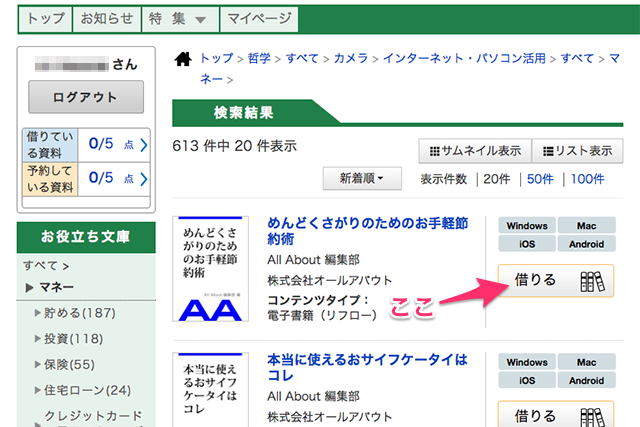This screenshot has height=427, width=640.
Task: Click the Android badge on the first book
Action: pos(586,244)
